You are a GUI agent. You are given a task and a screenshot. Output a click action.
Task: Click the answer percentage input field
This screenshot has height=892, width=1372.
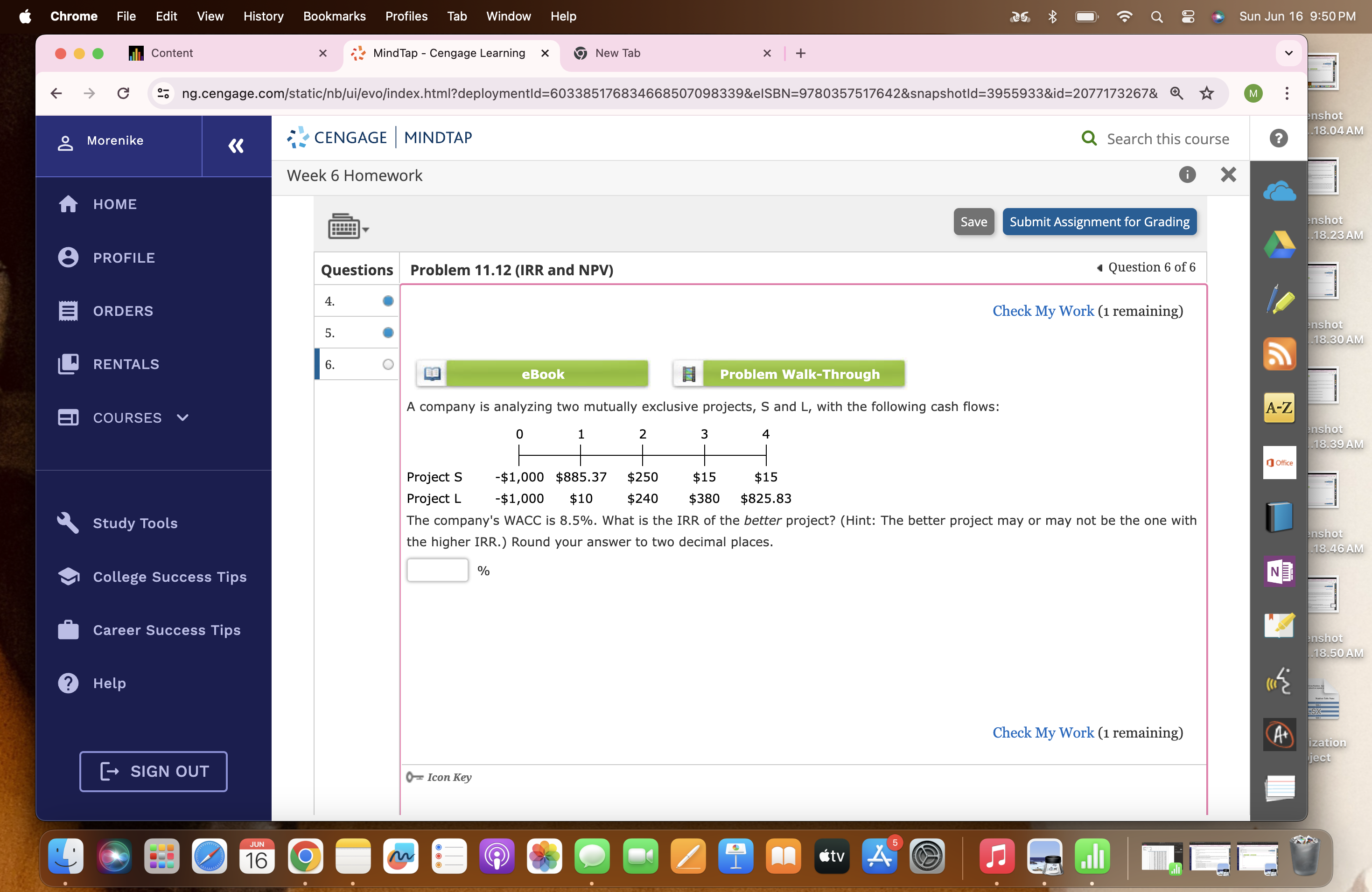(438, 570)
